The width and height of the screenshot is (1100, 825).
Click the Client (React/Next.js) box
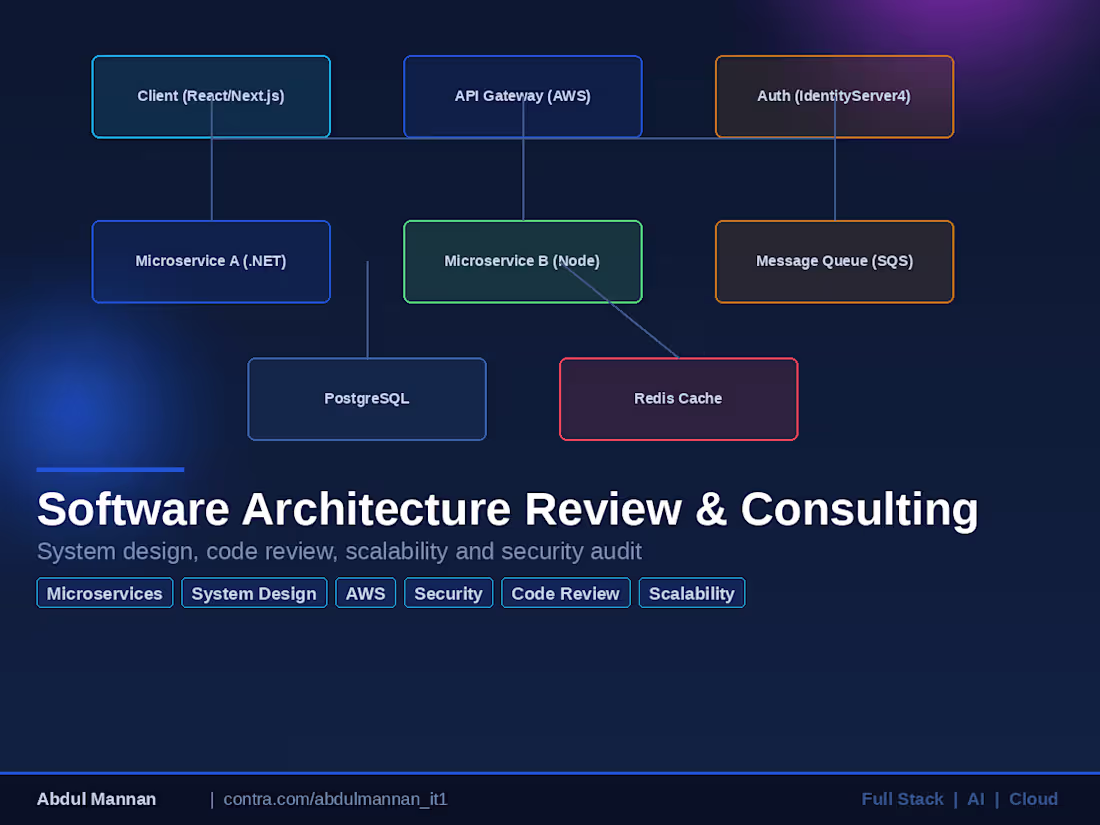[211, 96]
